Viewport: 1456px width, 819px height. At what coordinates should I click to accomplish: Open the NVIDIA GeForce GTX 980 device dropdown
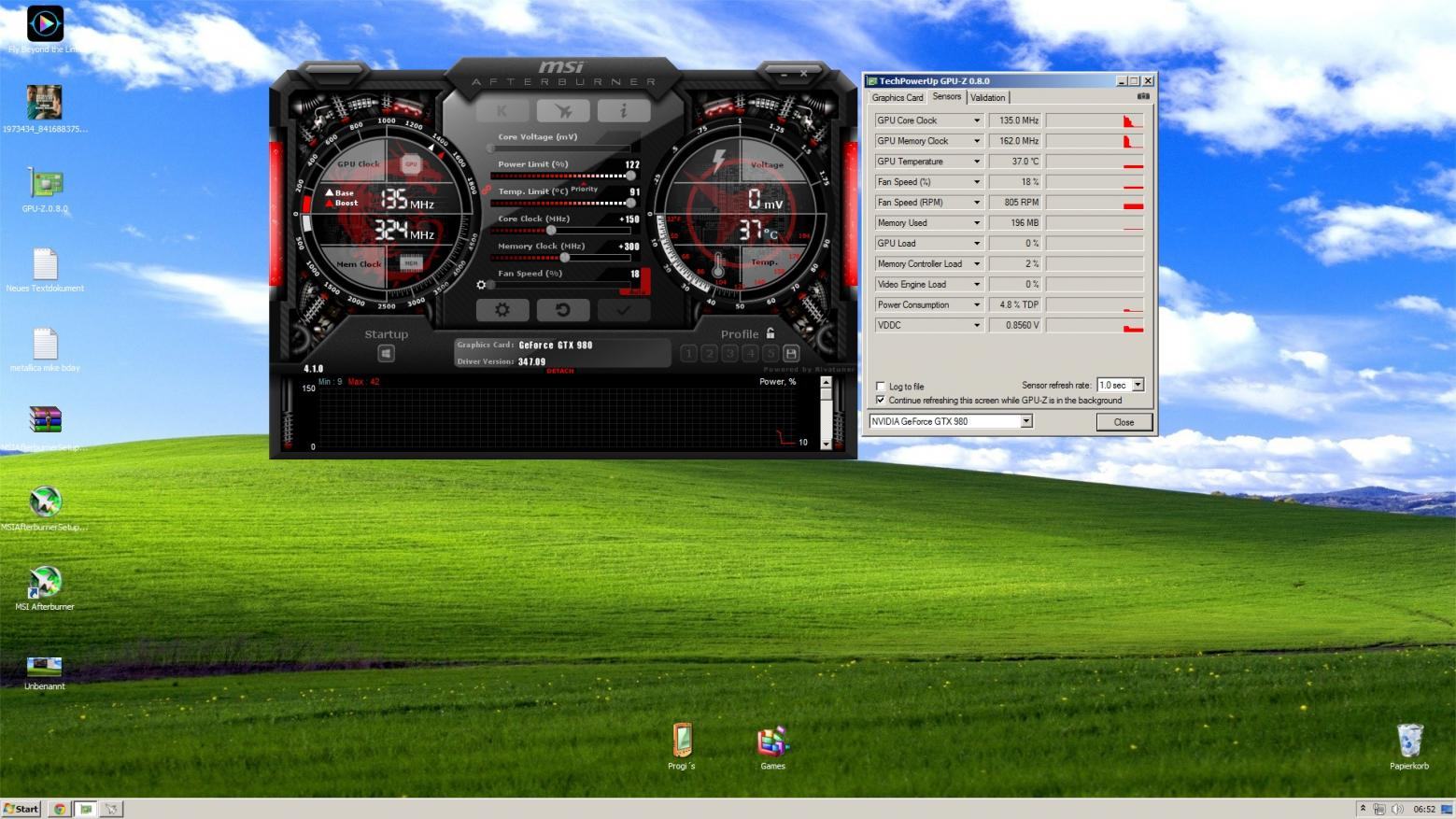tap(1025, 421)
